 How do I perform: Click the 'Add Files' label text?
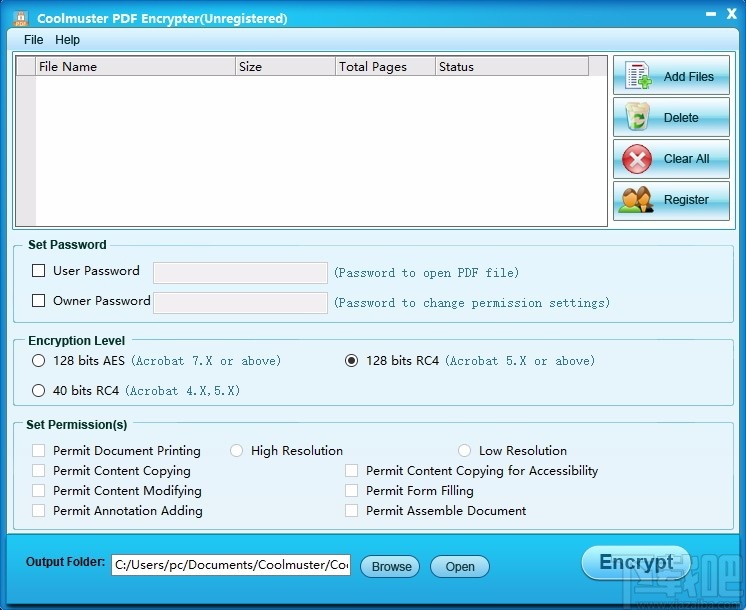point(688,77)
